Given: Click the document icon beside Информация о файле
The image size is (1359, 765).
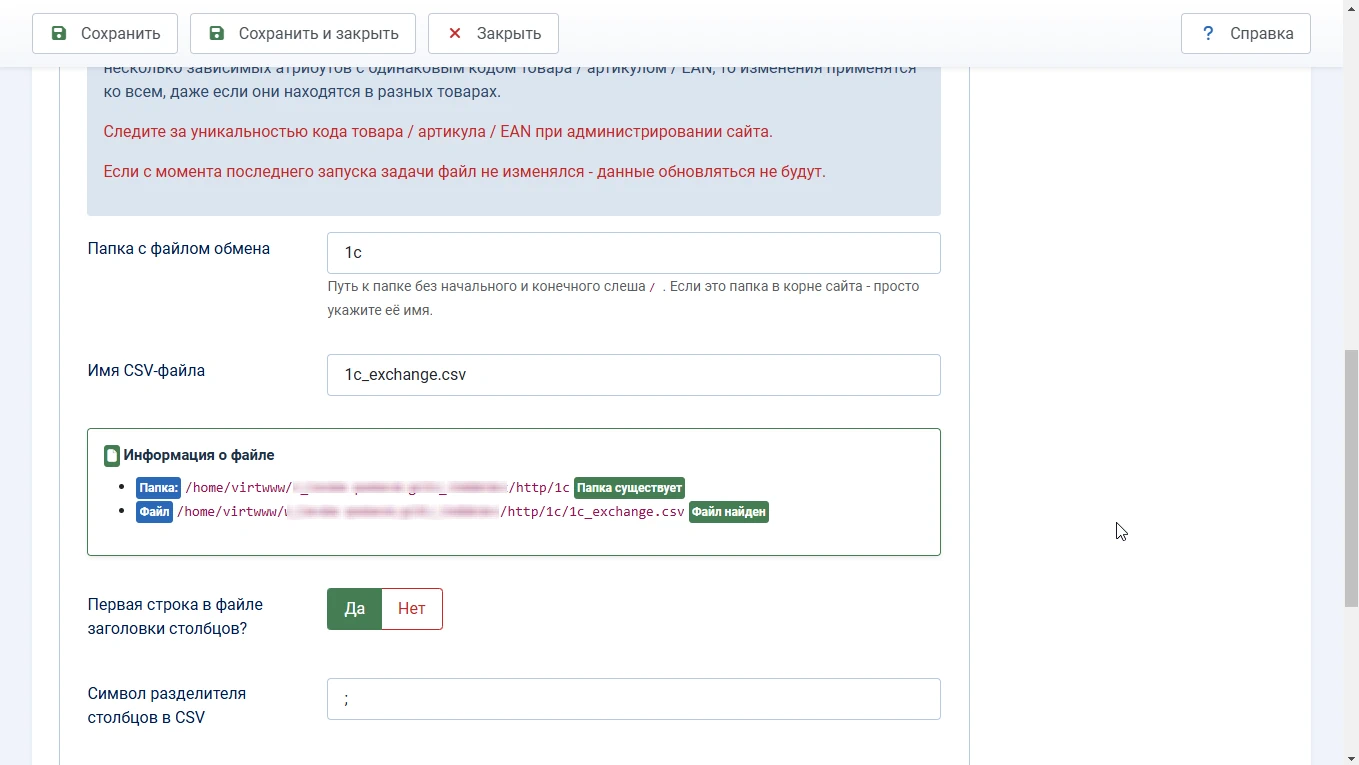Looking at the screenshot, I should pyautogui.click(x=112, y=456).
